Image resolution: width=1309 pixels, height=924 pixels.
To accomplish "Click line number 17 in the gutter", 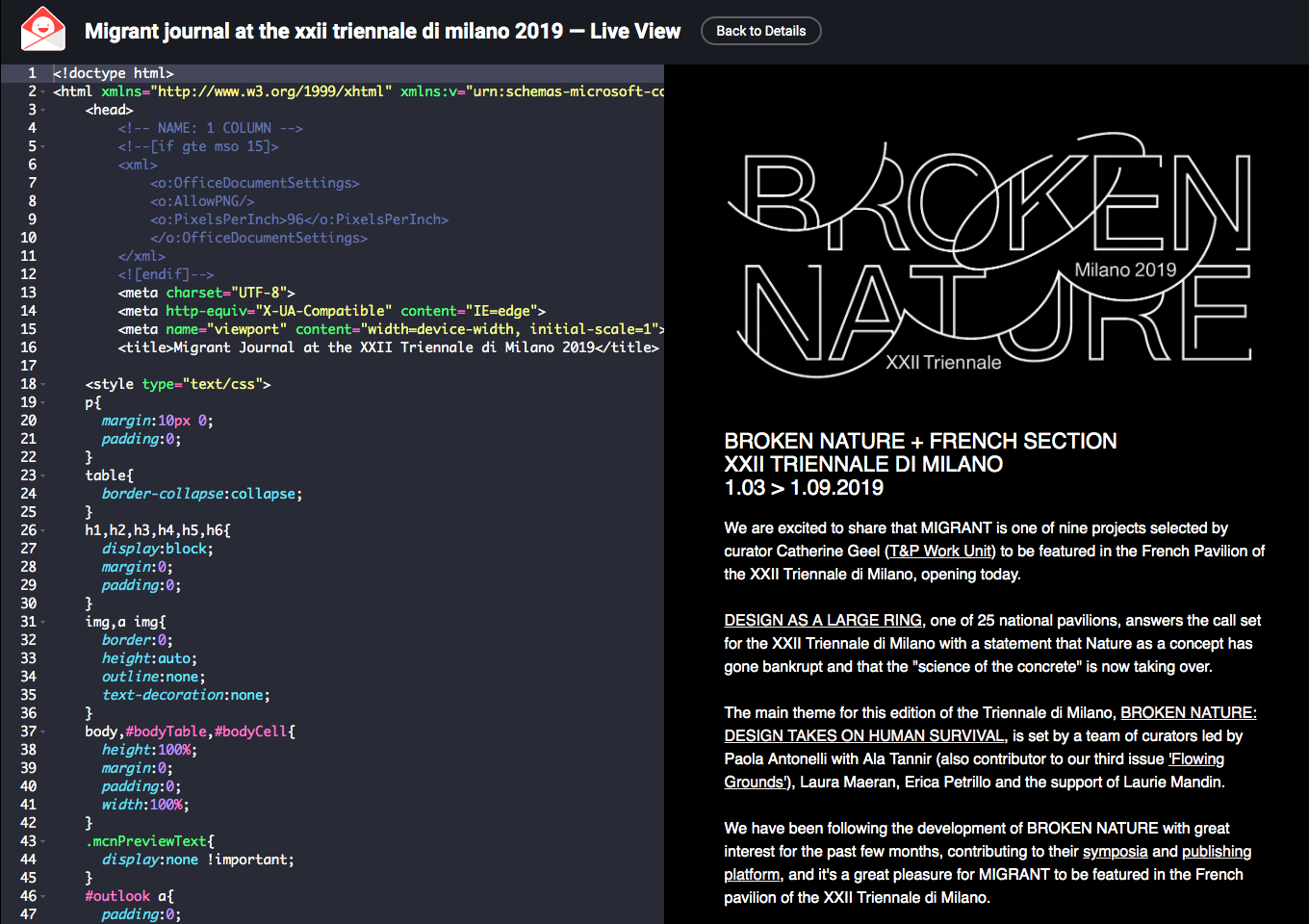I will point(29,366).
